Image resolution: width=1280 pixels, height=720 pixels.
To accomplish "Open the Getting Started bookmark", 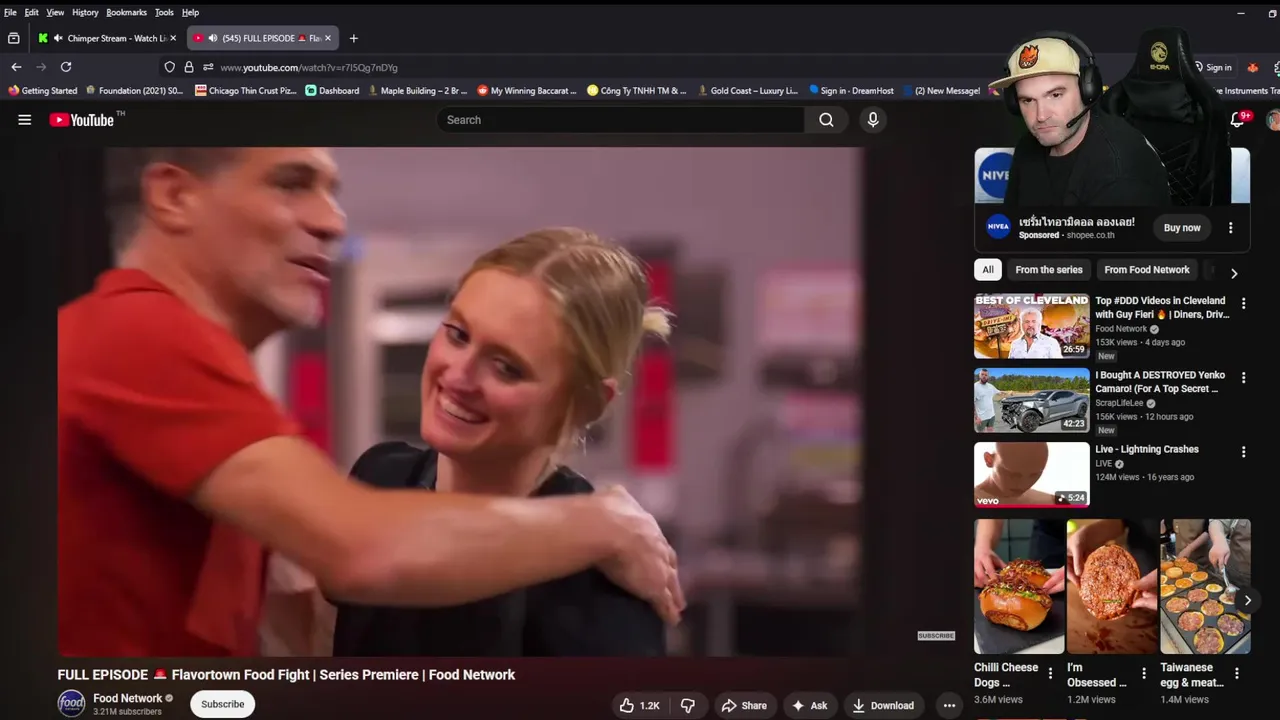I will pyautogui.click(x=43, y=90).
